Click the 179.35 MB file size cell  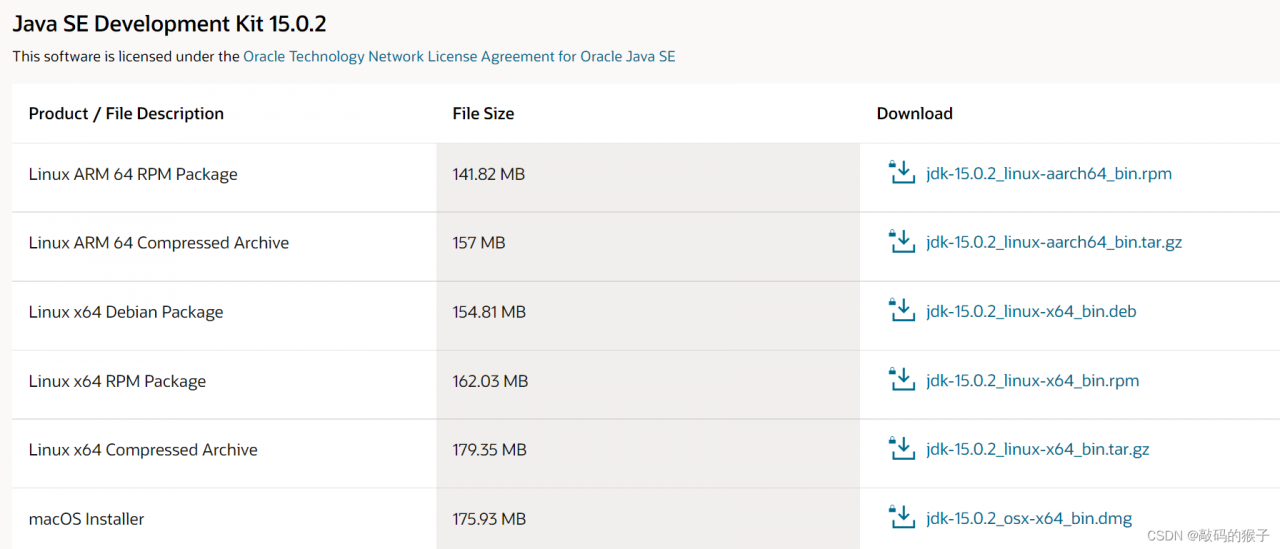pos(489,450)
